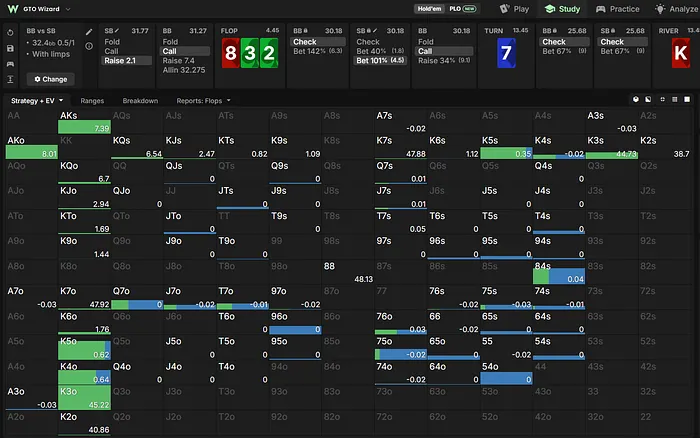Select Check in the SB 25.68 turn panel
Viewport: 700px width, 438px height.
point(622,42)
